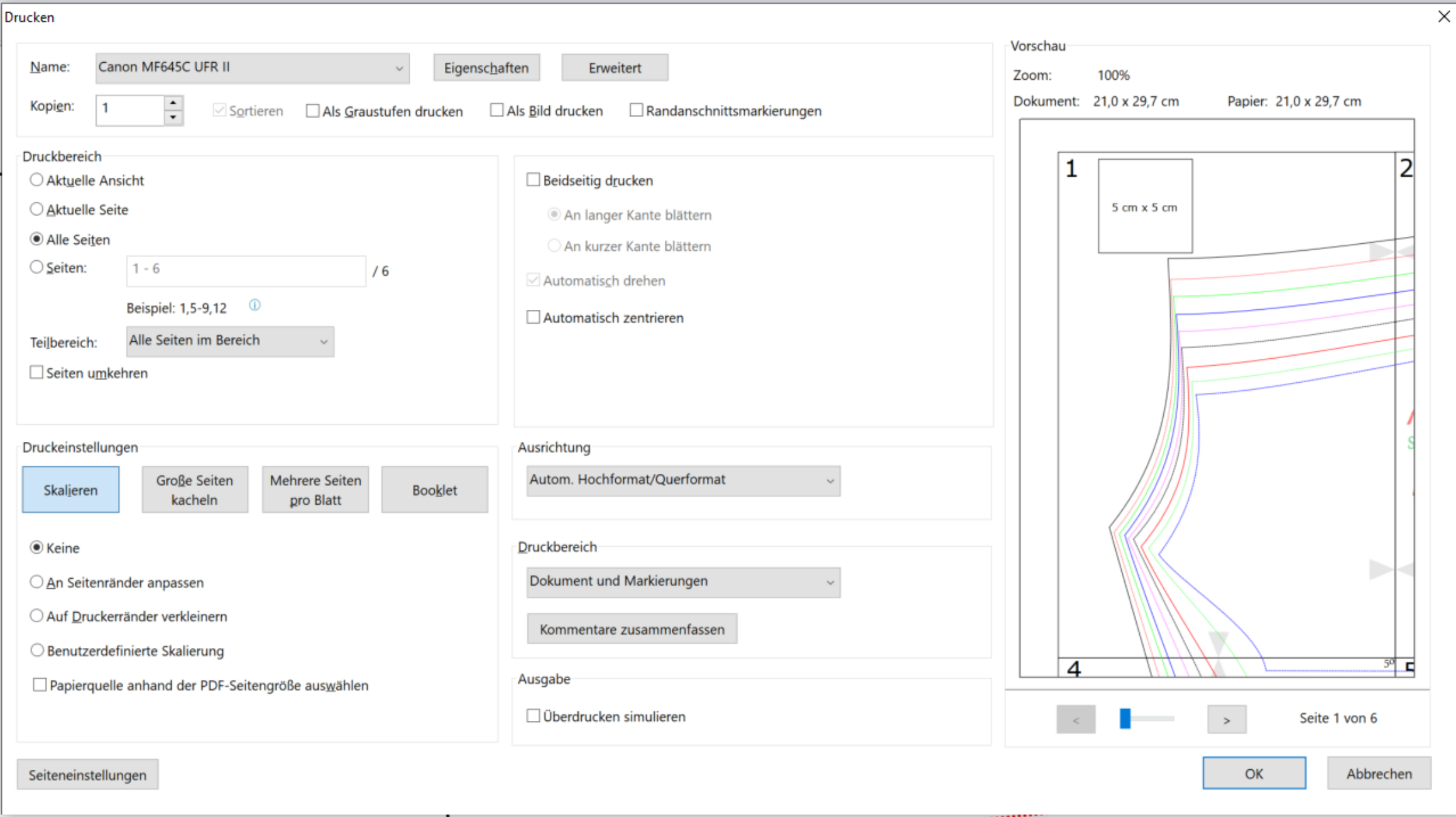Open printer Eigenschaften
The image size is (1456, 817).
pyautogui.click(x=486, y=68)
